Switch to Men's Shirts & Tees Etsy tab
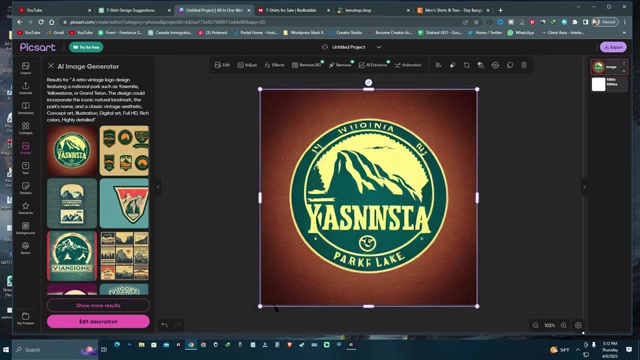Image resolution: width=640 pixels, height=360 pixels. point(453,10)
